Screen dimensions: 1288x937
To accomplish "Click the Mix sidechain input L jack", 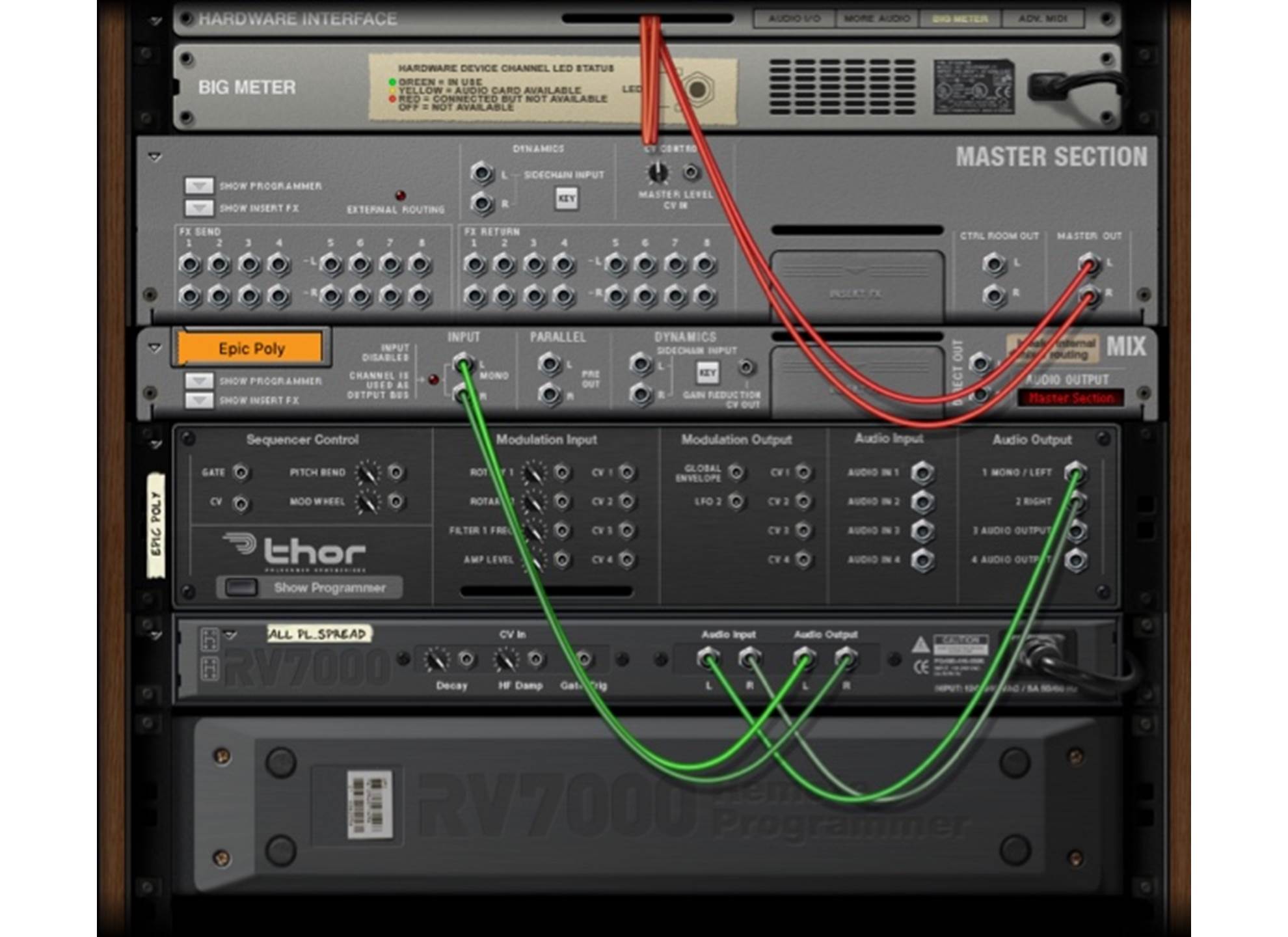I will tap(641, 364).
